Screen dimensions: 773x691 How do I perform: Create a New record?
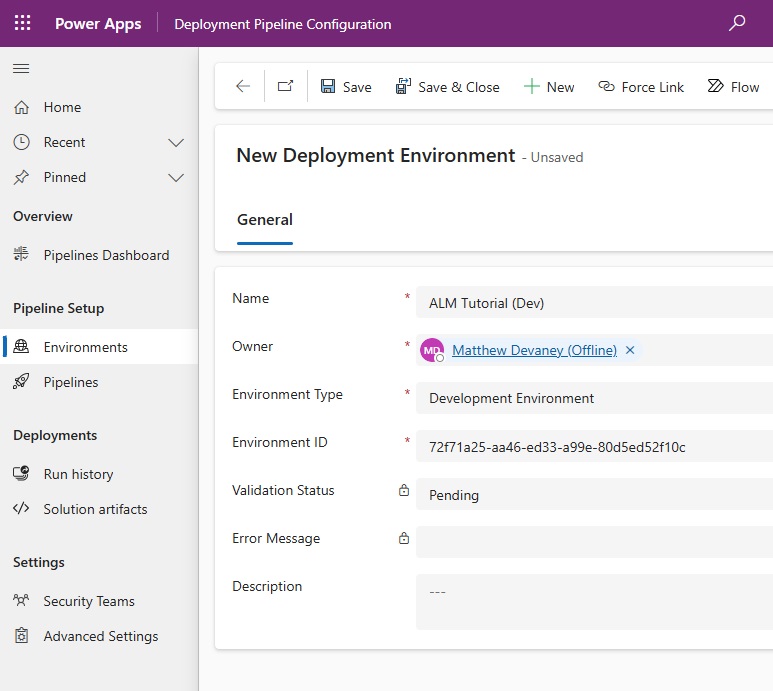(x=549, y=87)
